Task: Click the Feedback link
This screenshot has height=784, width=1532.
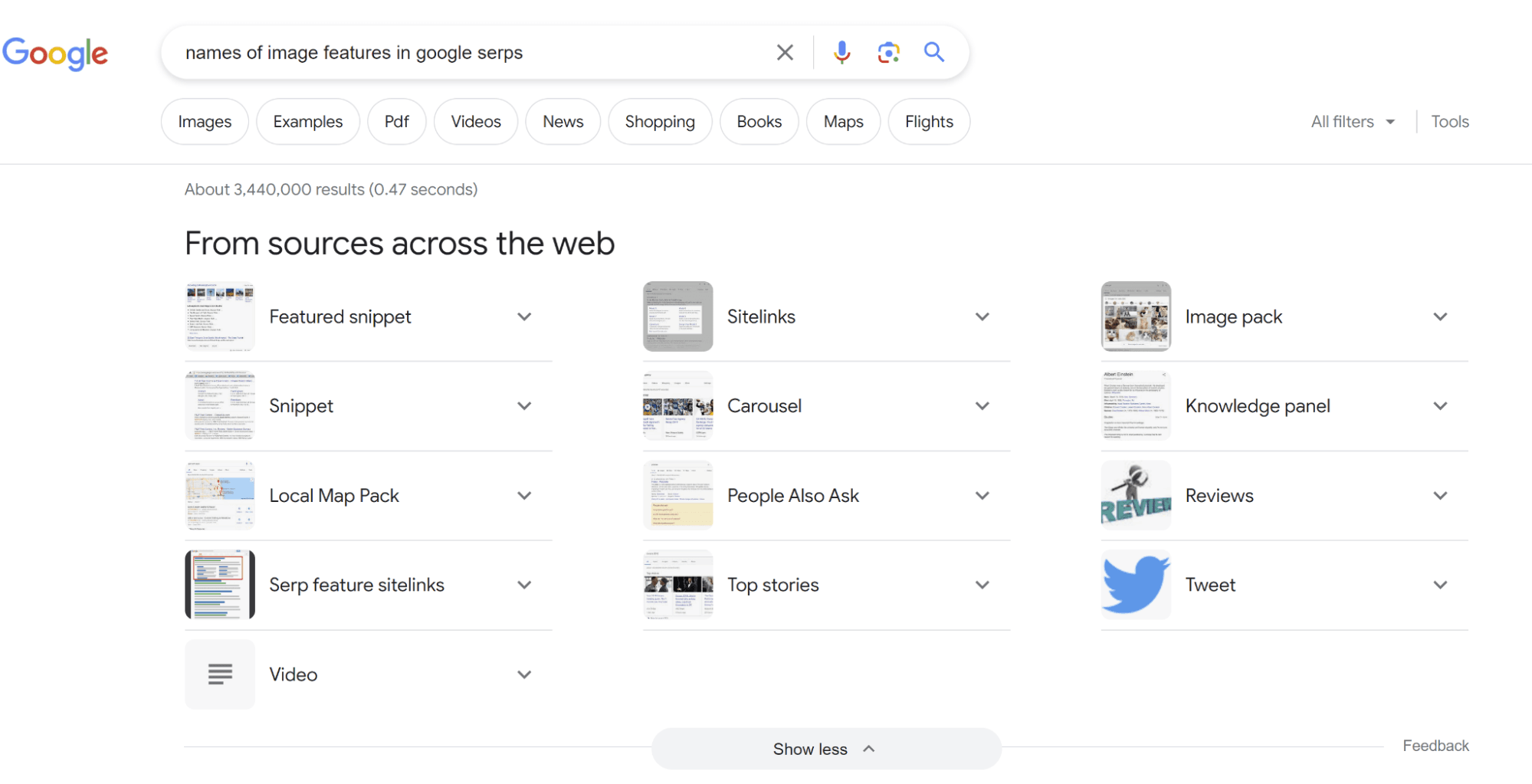Action: tap(1435, 746)
